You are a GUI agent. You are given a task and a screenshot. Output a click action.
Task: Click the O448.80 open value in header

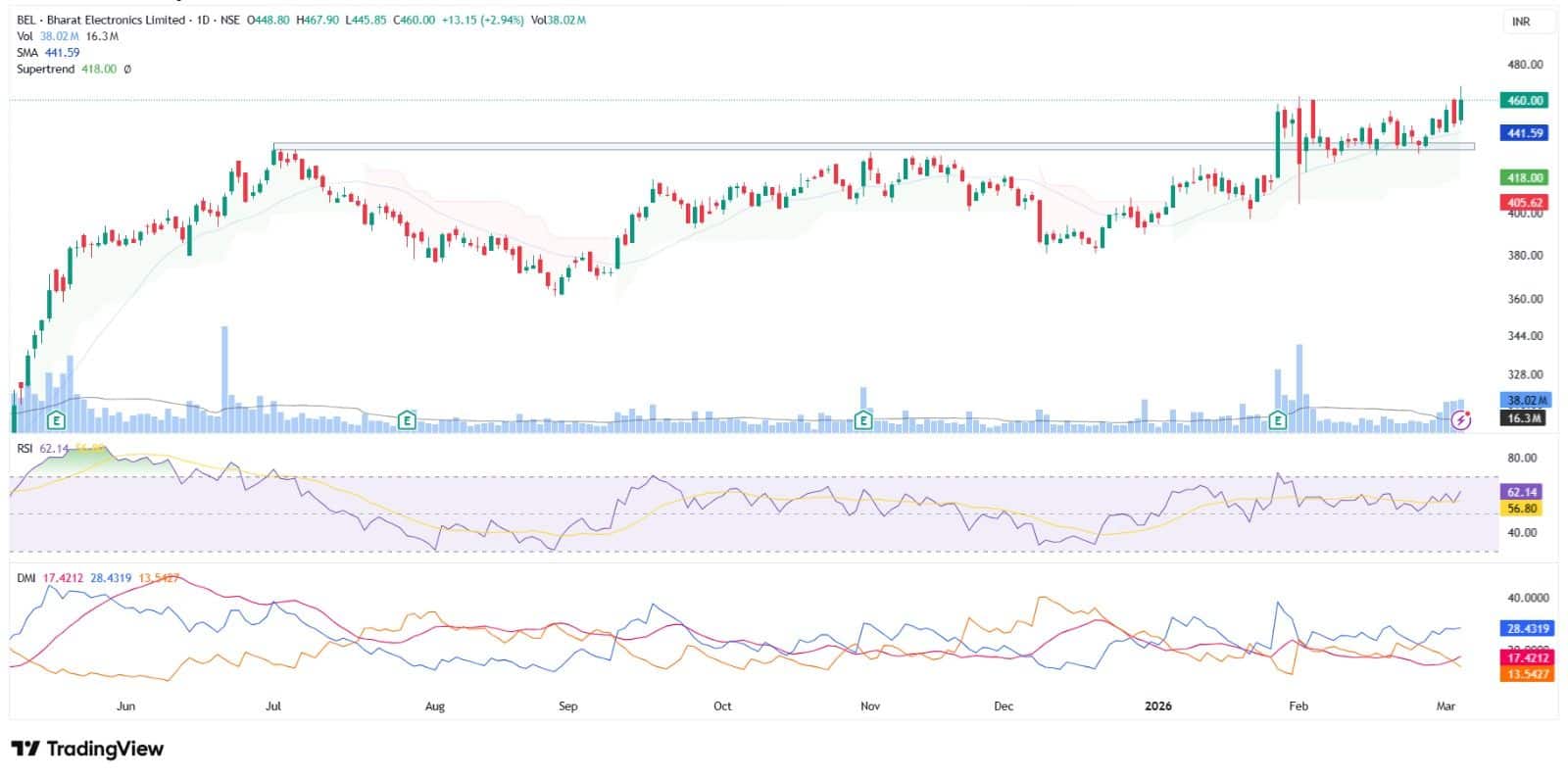(268, 20)
